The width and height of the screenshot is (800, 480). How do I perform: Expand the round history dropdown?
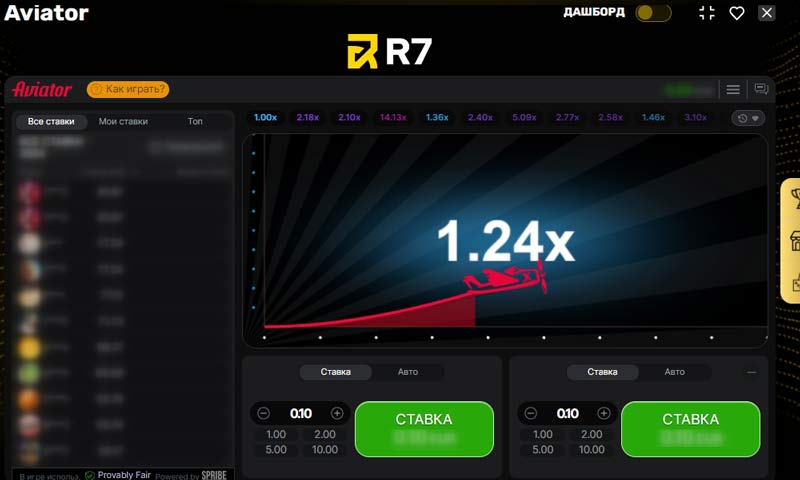click(748, 118)
